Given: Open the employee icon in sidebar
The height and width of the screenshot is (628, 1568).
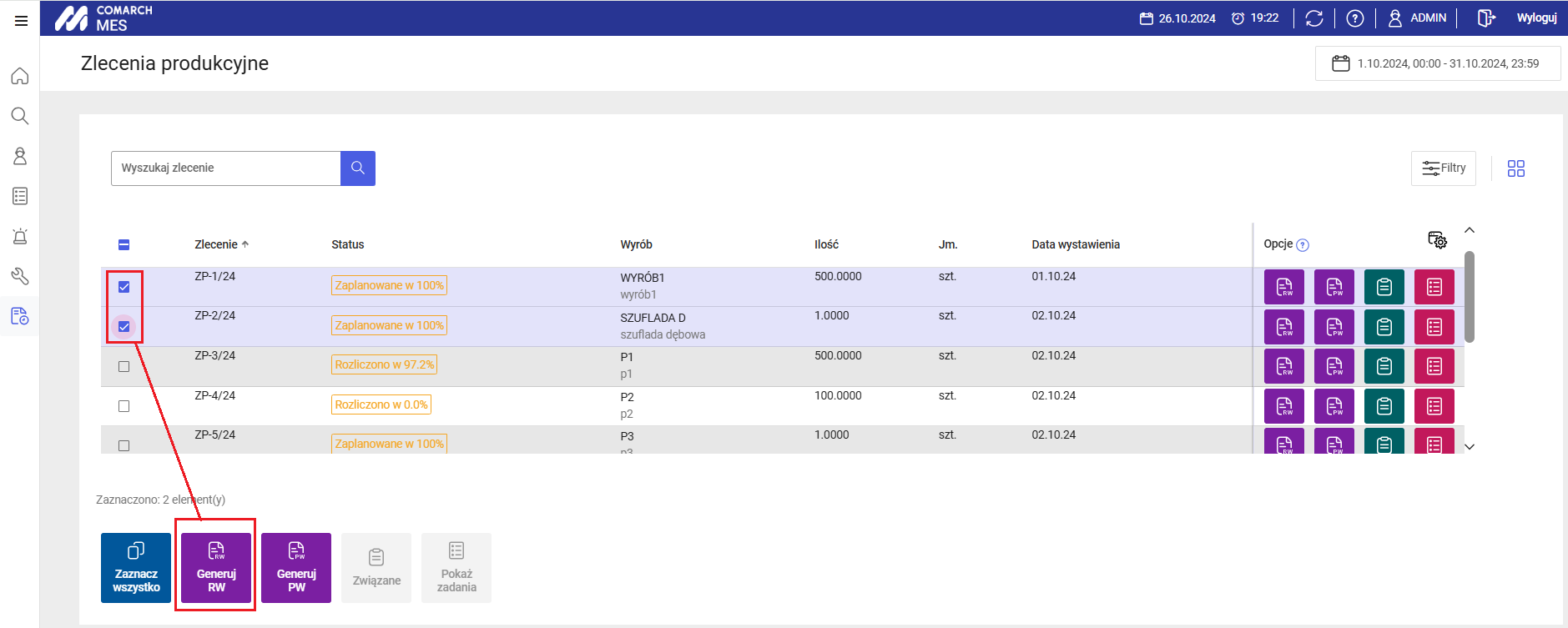Looking at the screenshot, I should (20, 156).
